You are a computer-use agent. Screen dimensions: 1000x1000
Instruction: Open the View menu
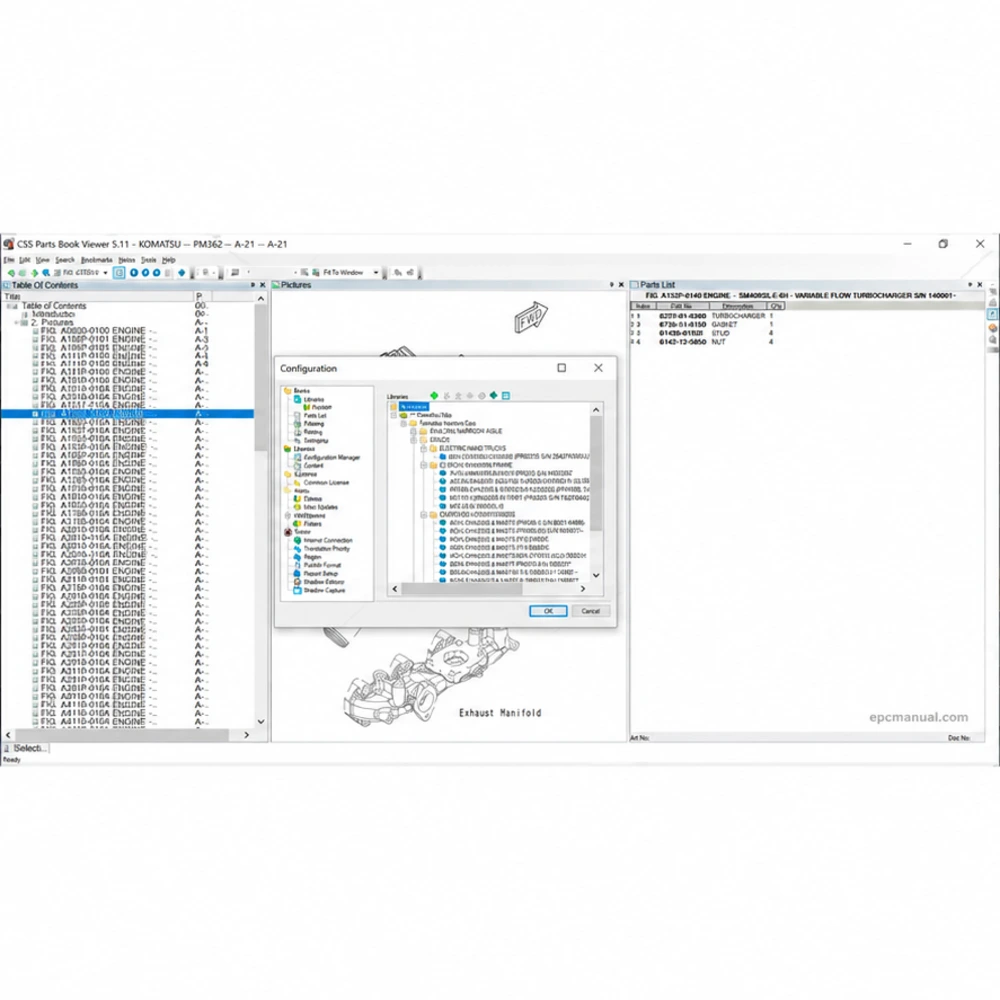[x=42, y=260]
